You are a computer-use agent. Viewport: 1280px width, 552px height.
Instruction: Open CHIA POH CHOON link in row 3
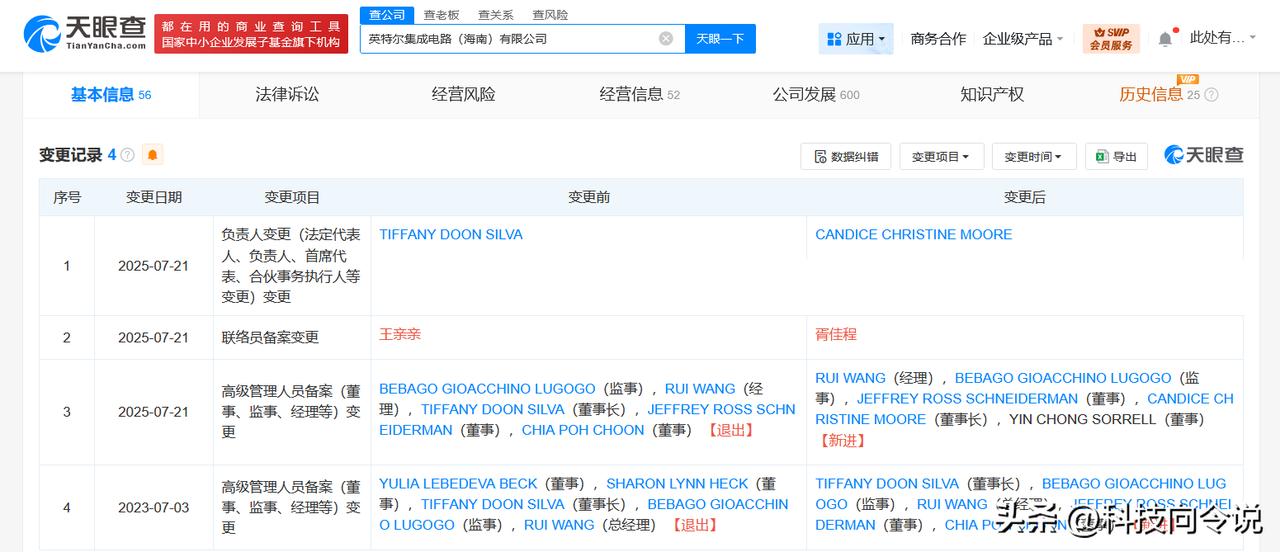pos(582,430)
